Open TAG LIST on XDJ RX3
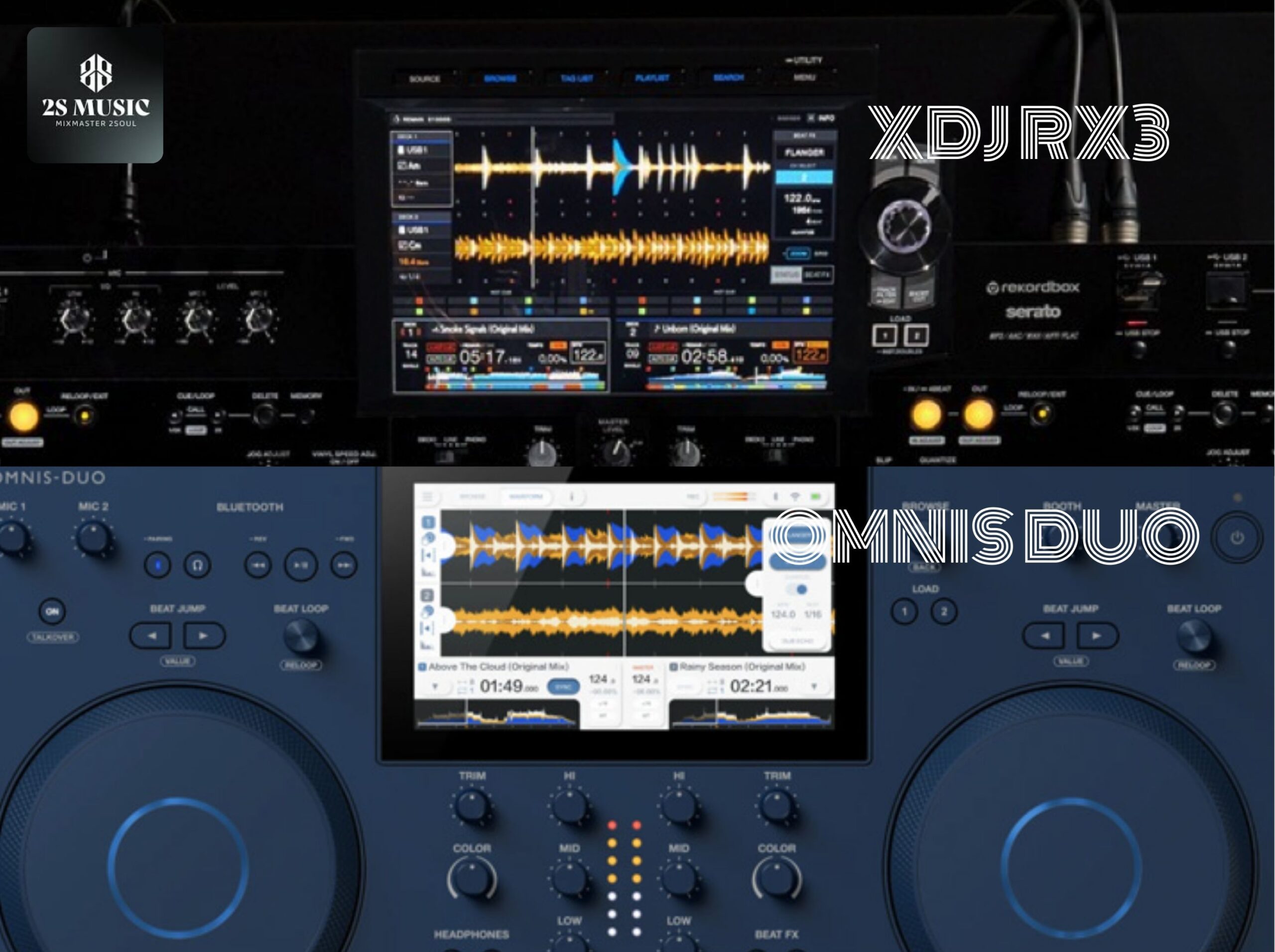This screenshot has width=1275, height=952. tap(577, 78)
